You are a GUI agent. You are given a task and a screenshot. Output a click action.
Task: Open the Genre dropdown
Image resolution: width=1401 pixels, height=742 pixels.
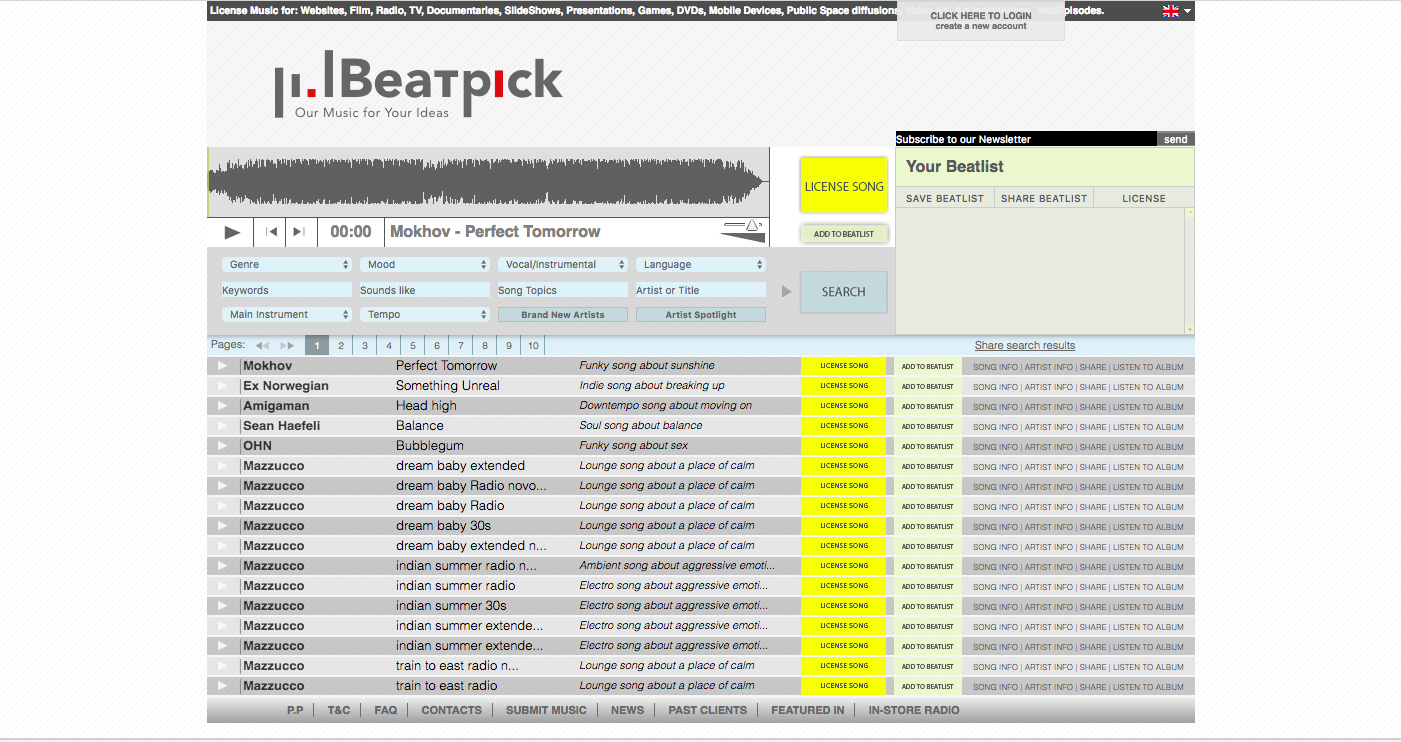click(286, 265)
